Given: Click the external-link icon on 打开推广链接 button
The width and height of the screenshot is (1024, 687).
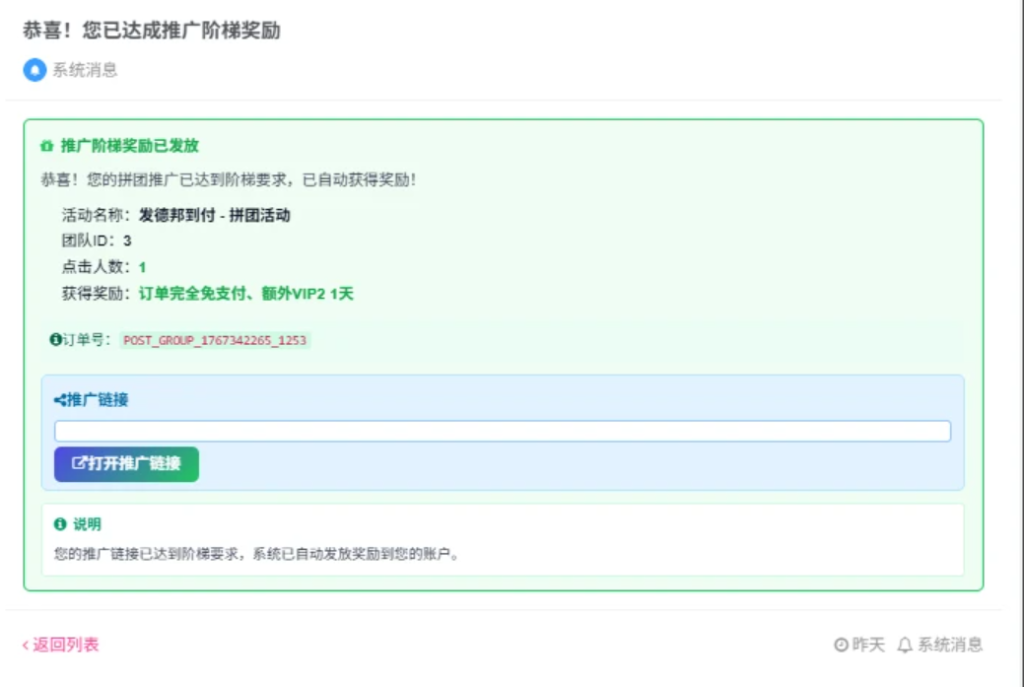Looking at the screenshot, I should coord(78,464).
